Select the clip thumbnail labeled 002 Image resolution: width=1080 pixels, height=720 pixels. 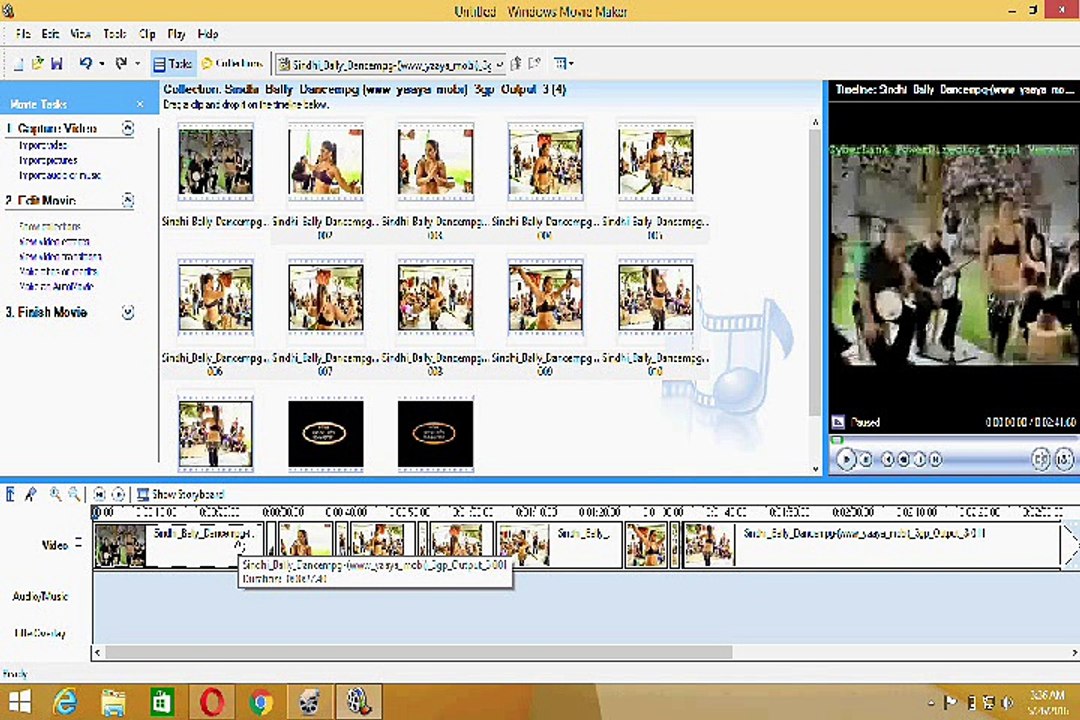tap(326, 162)
